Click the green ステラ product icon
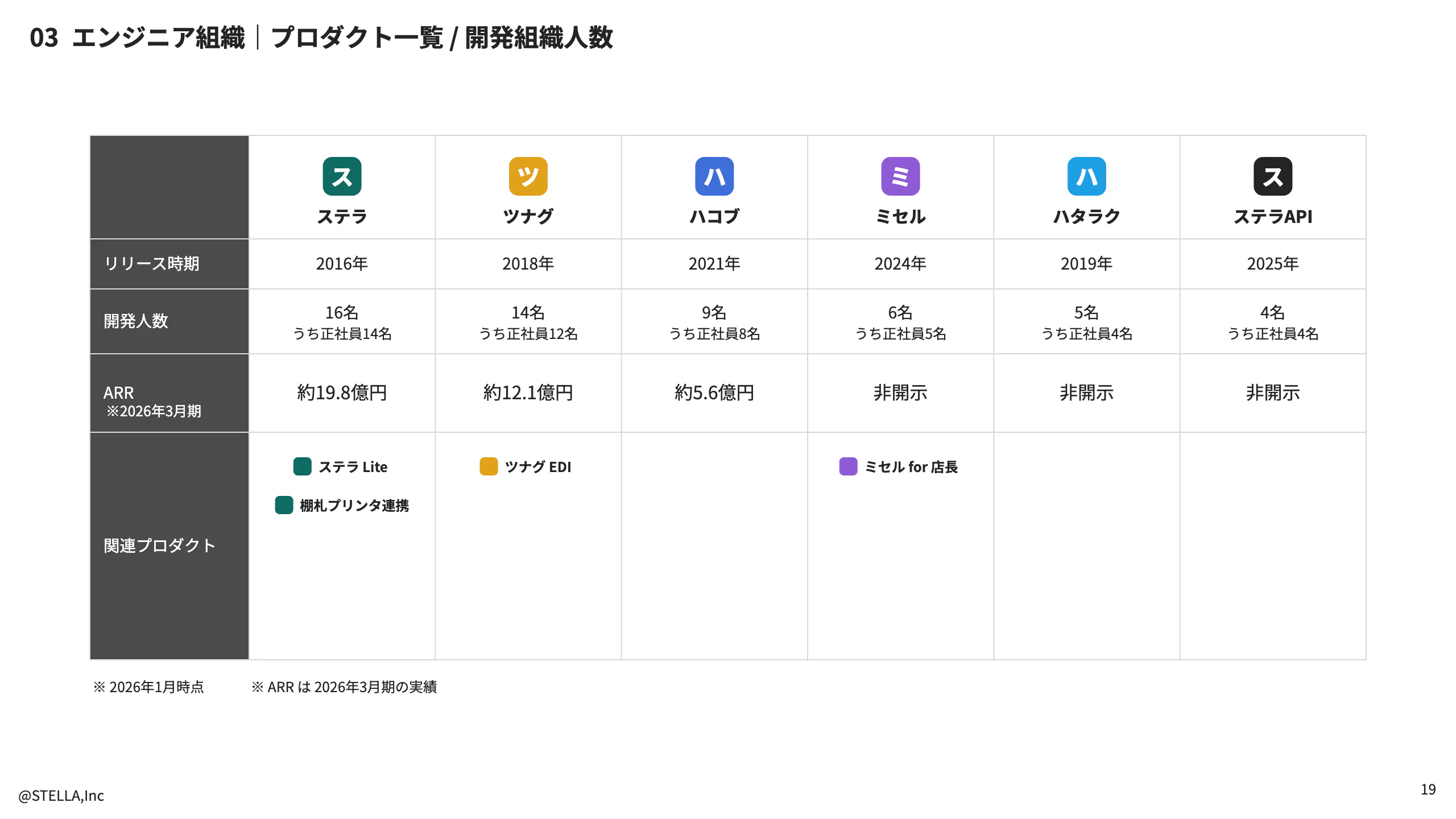This screenshot has height=819, width=1456. click(x=342, y=176)
